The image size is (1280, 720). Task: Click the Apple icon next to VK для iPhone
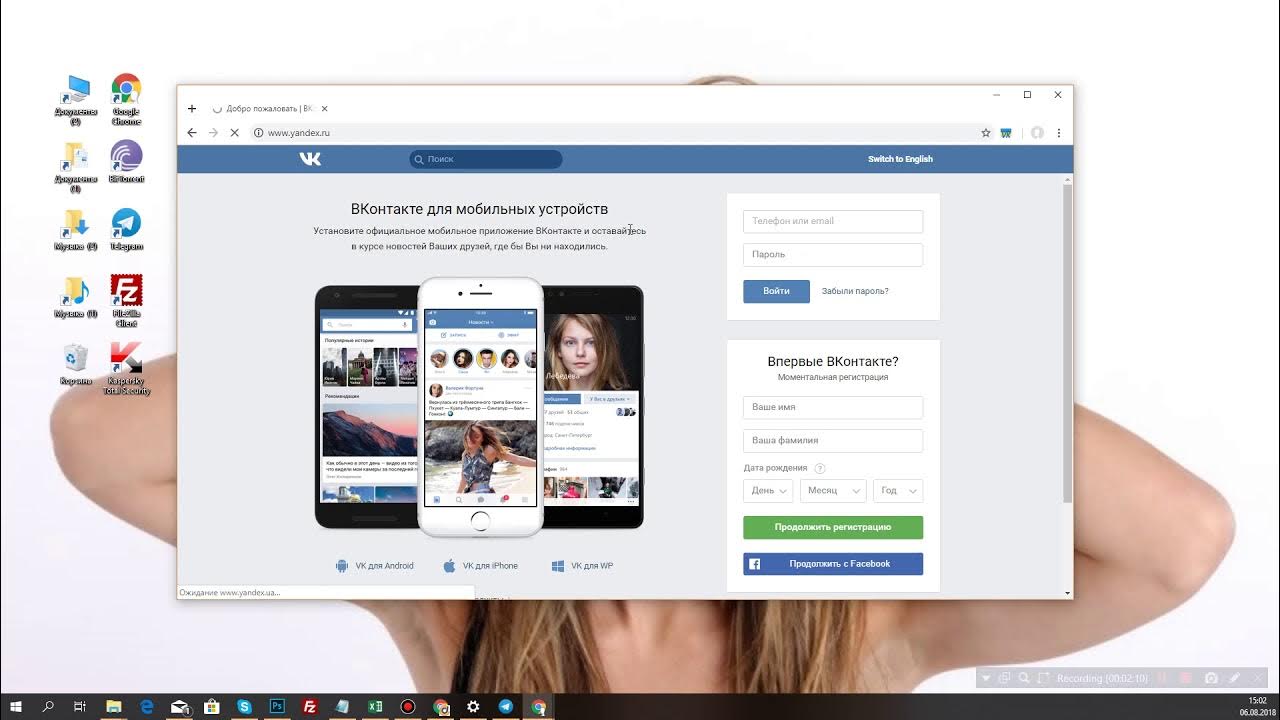coord(450,566)
